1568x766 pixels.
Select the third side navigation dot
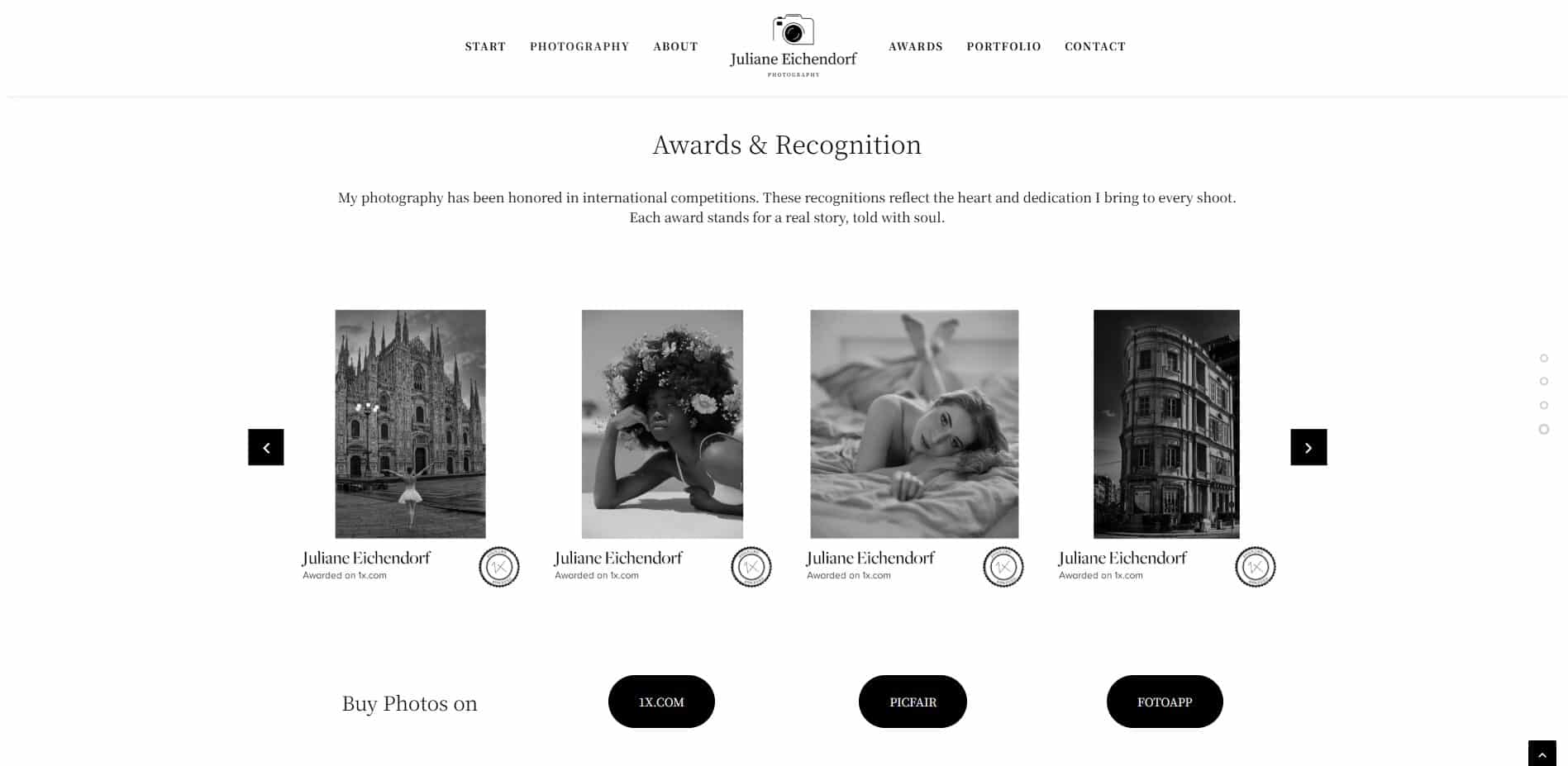point(1543,405)
